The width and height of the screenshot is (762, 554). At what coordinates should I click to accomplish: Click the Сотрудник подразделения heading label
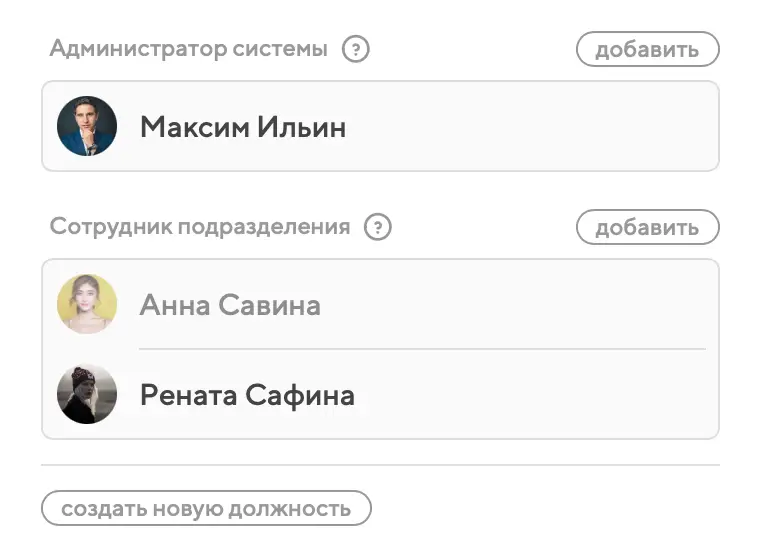(x=200, y=227)
